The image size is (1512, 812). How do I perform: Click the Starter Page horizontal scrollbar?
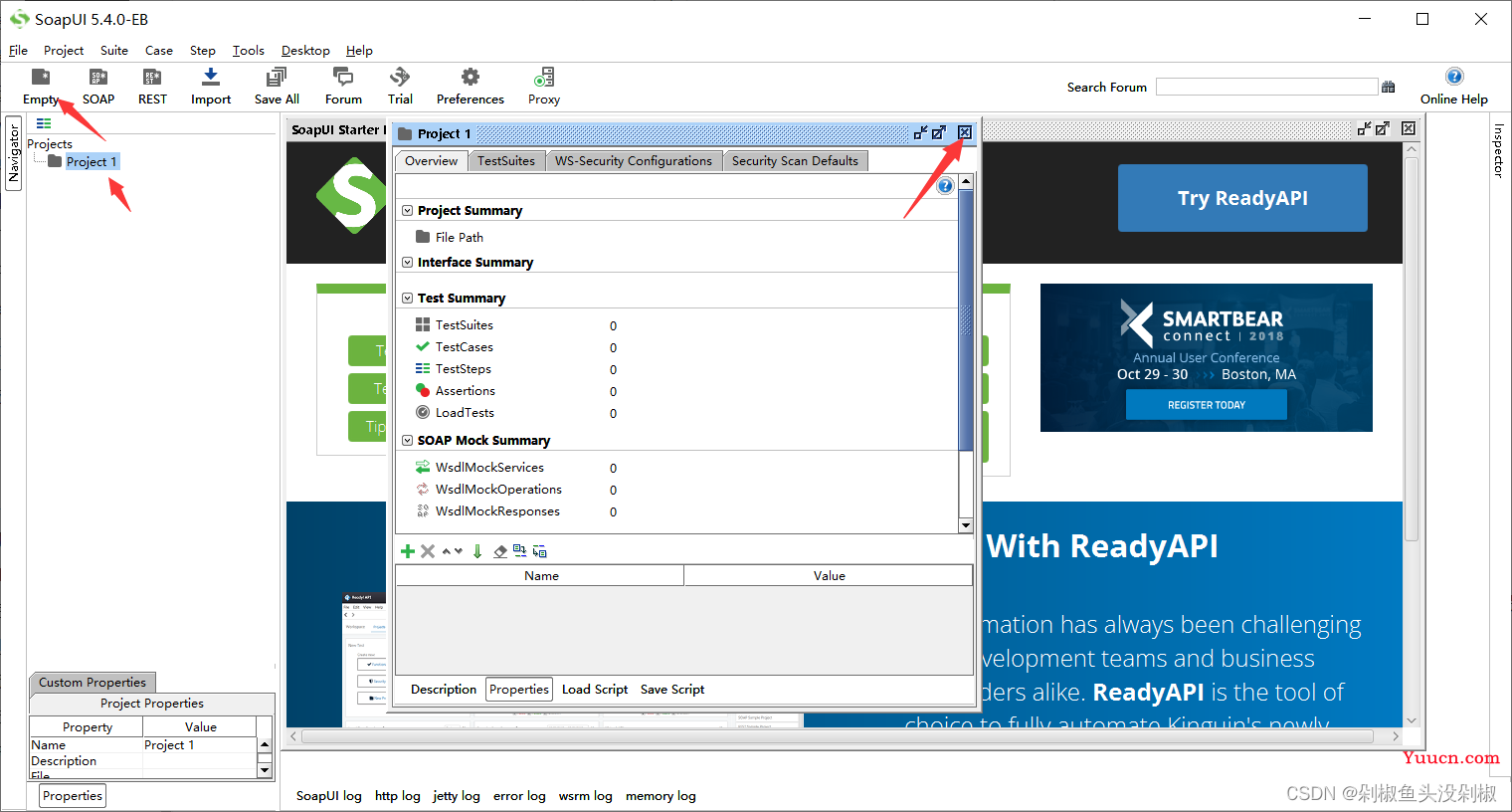click(x=838, y=736)
